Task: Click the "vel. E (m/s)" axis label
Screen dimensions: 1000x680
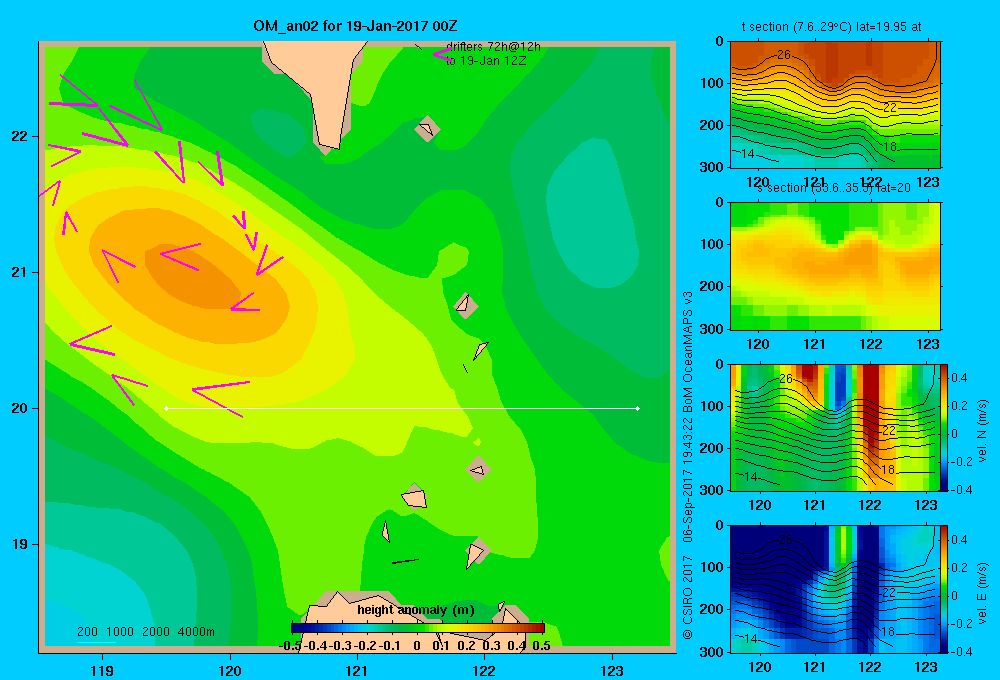Action: click(982, 592)
